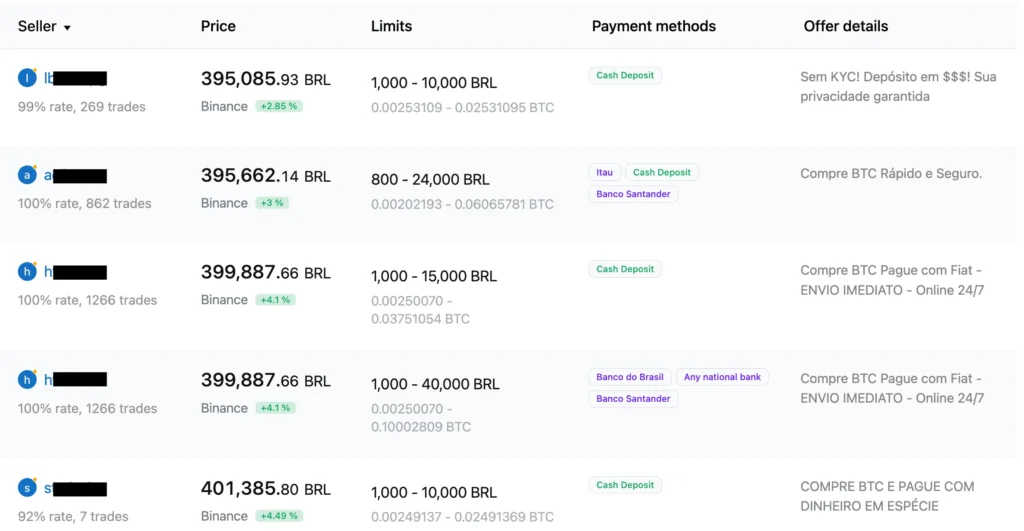The width and height of the screenshot is (1024, 531).
Task: Select the 1,000 - 15,000 BRL limit
Action: coord(434,276)
